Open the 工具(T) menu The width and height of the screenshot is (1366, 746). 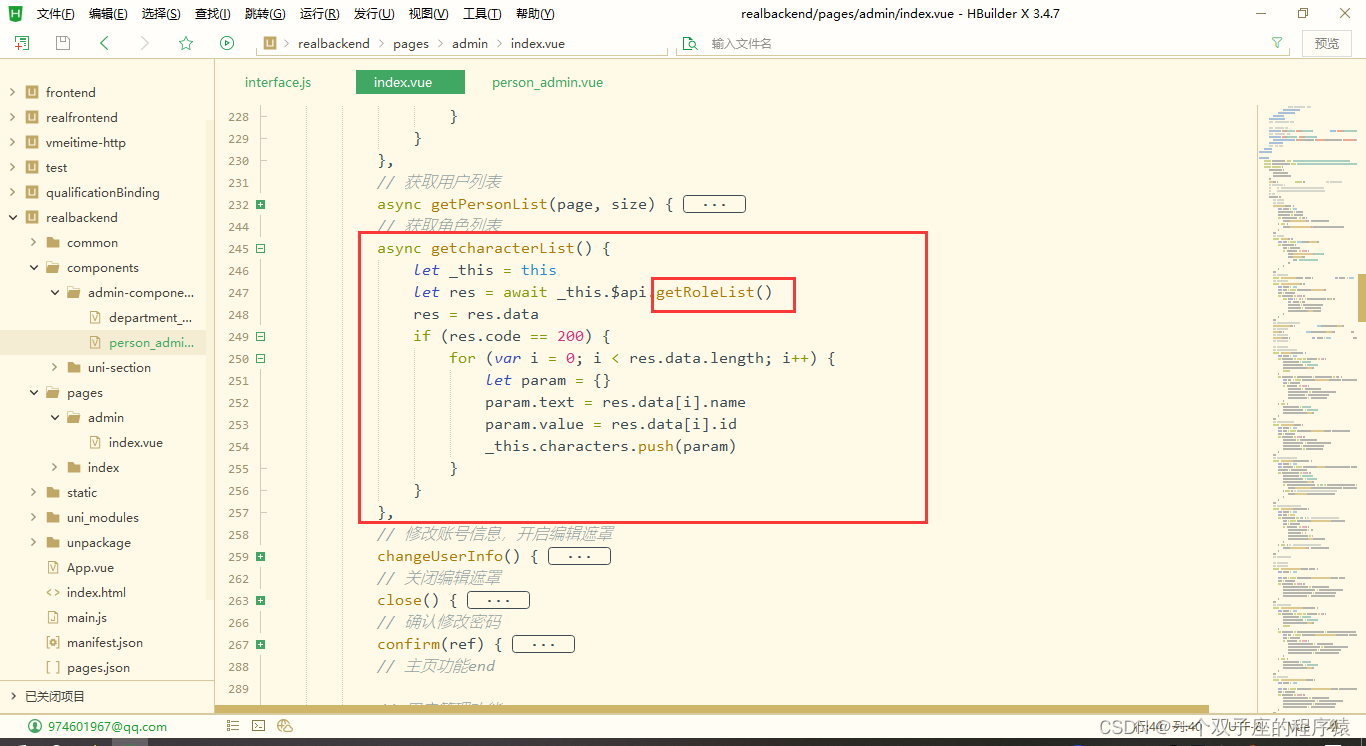point(482,14)
